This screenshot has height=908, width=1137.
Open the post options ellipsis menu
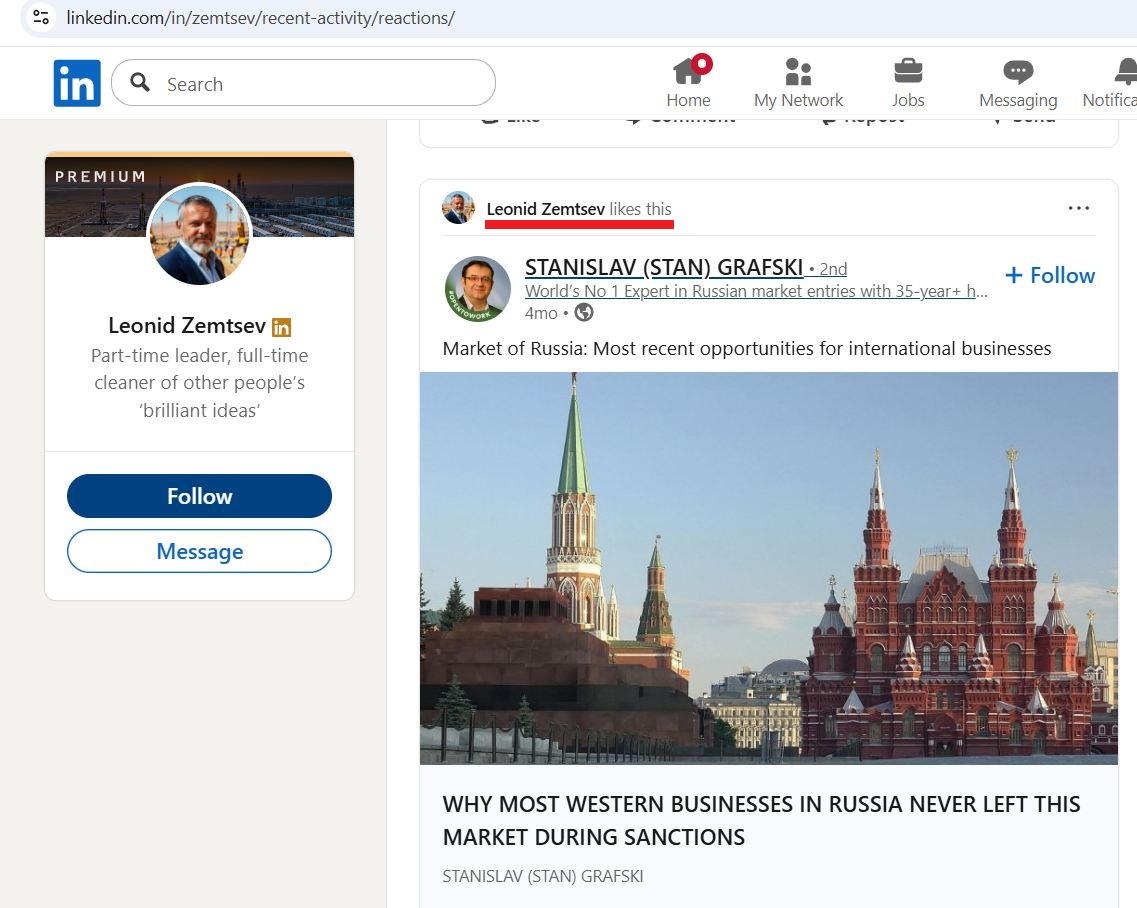click(1079, 207)
